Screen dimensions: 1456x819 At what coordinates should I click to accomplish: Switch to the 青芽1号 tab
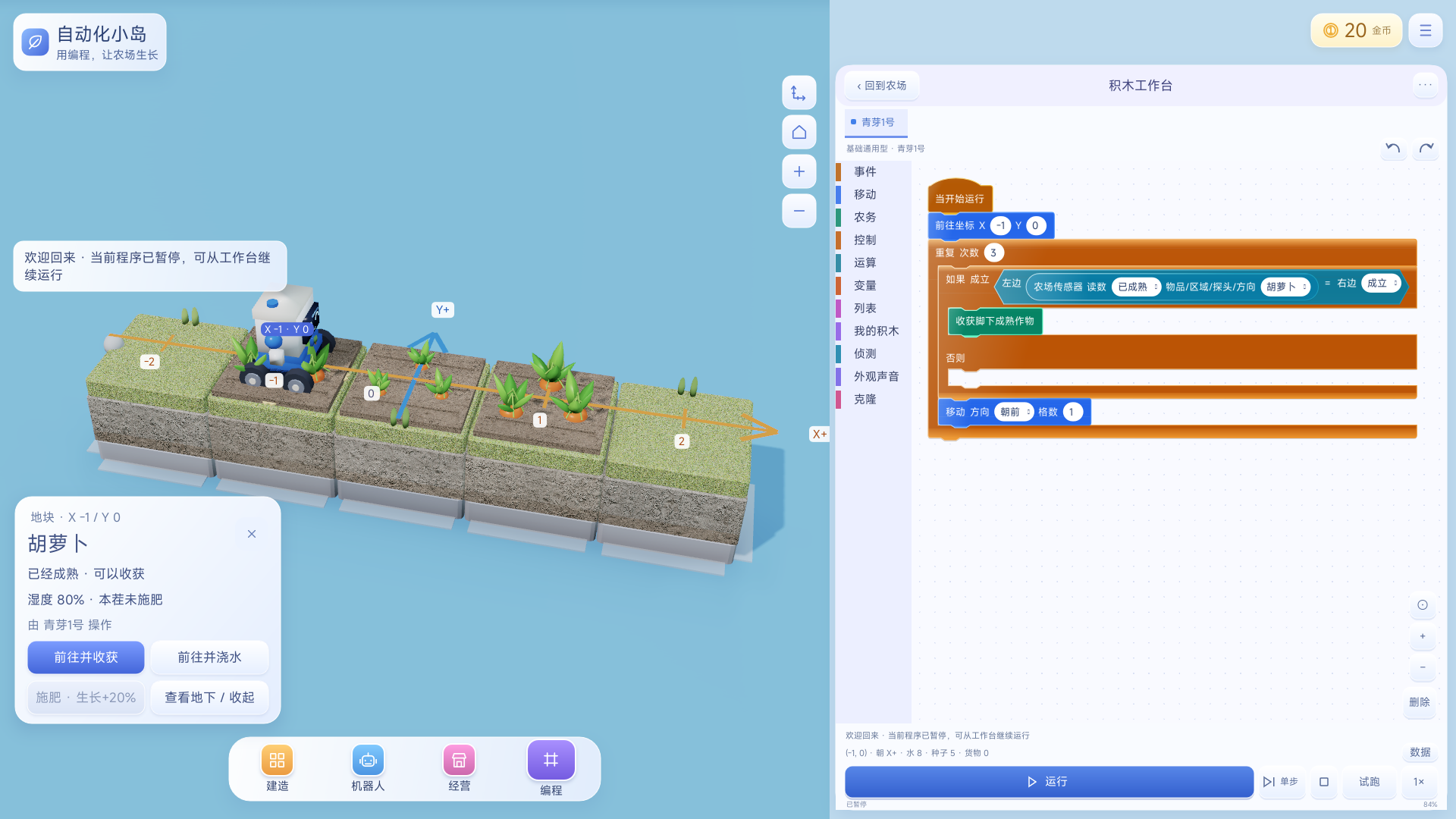(876, 122)
